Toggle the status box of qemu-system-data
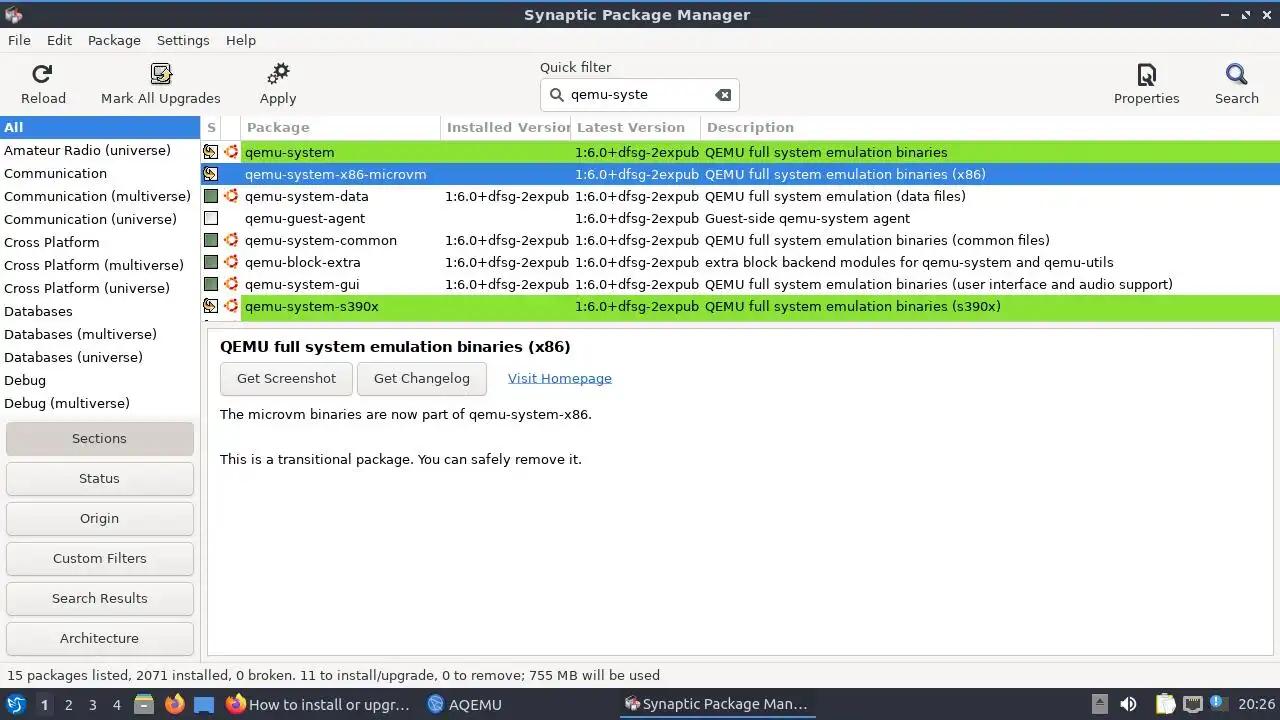This screenshot has height=720, width=1280. tap(211, 196)
